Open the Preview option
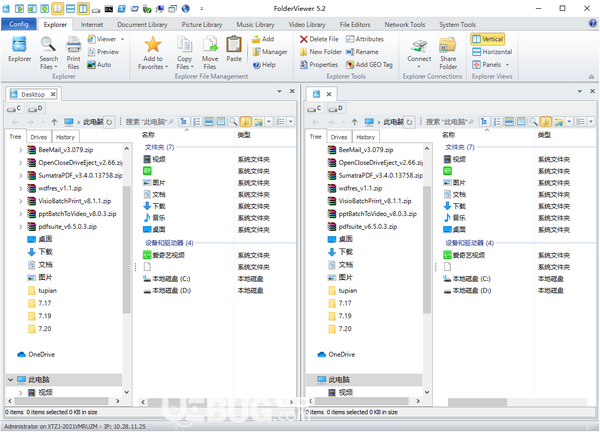600x432 pixels. coord(103,52)
